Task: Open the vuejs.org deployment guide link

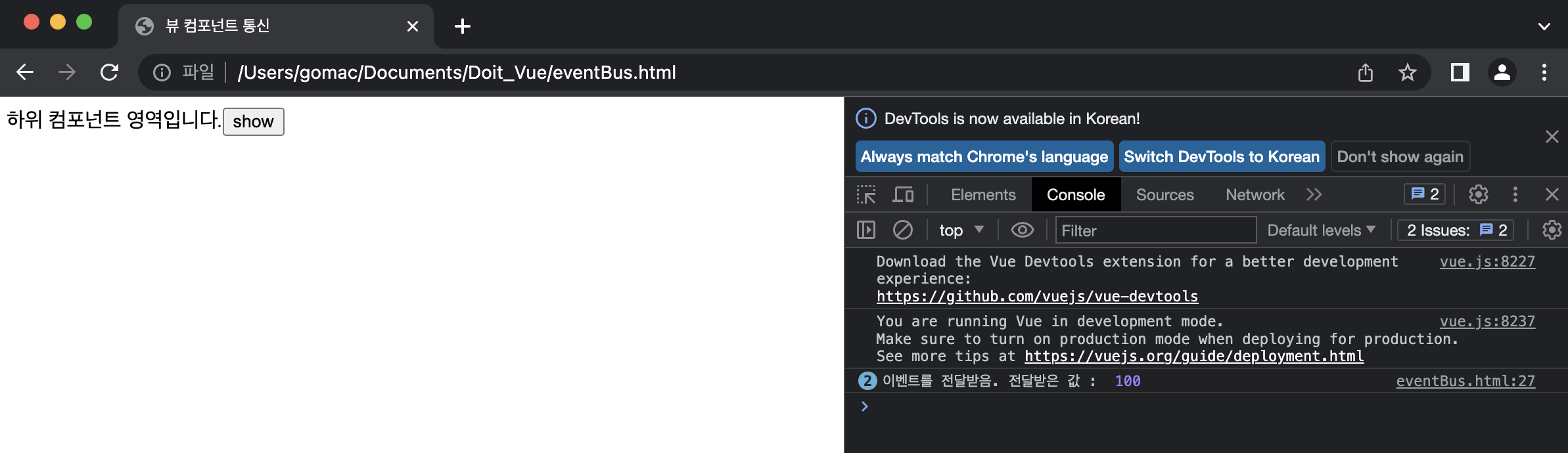Action: tap(1194, 356)
